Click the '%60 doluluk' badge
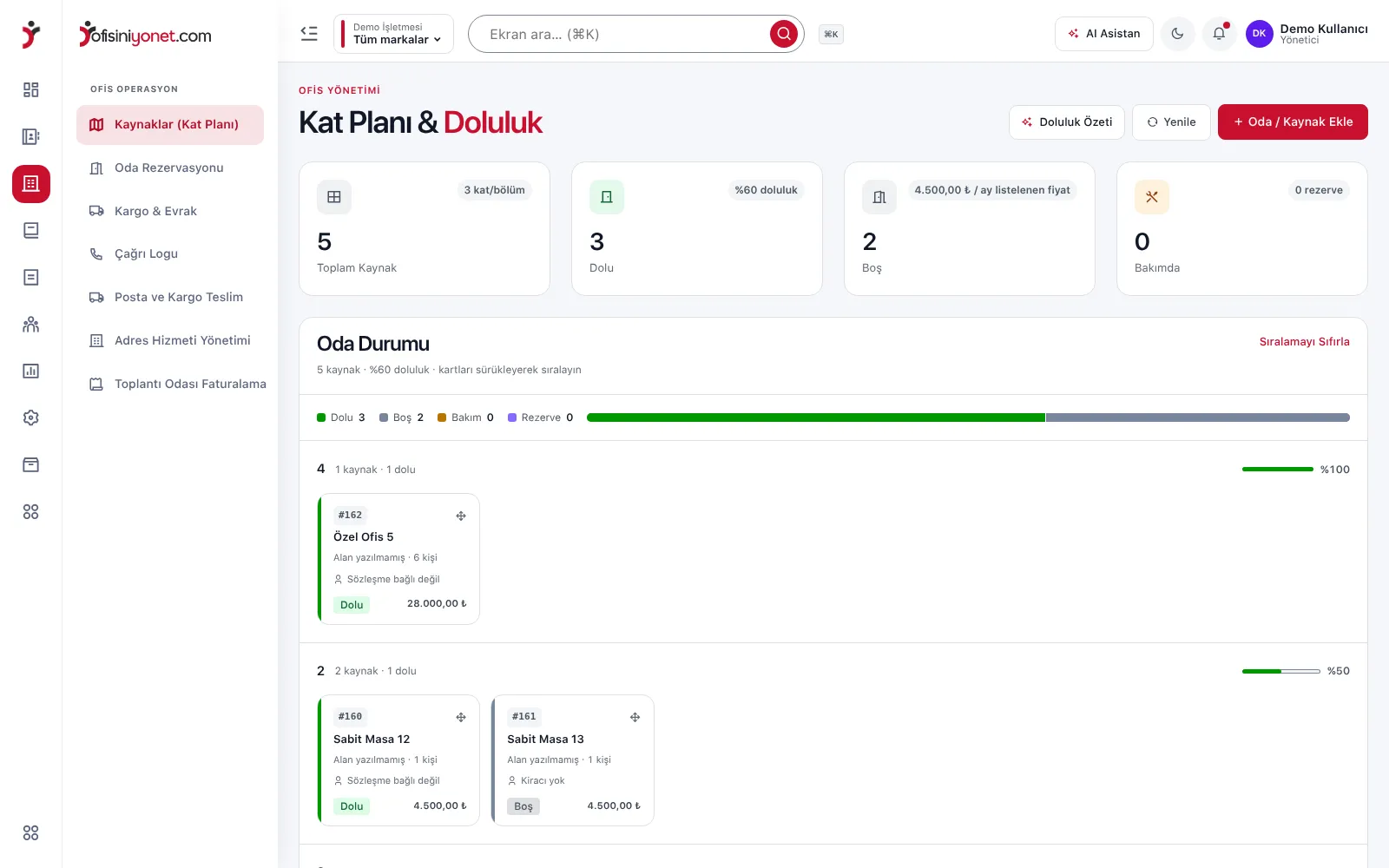Screen dimensions: 1389x868 point(766,190)
